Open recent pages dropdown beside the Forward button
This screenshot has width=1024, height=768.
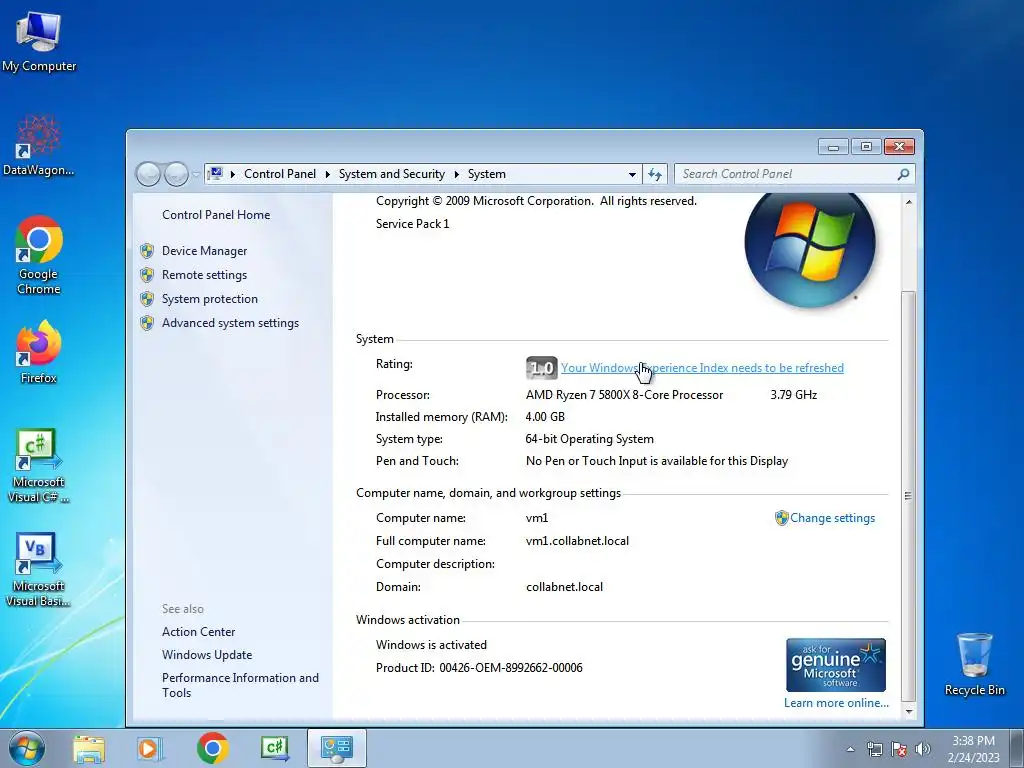196,175
